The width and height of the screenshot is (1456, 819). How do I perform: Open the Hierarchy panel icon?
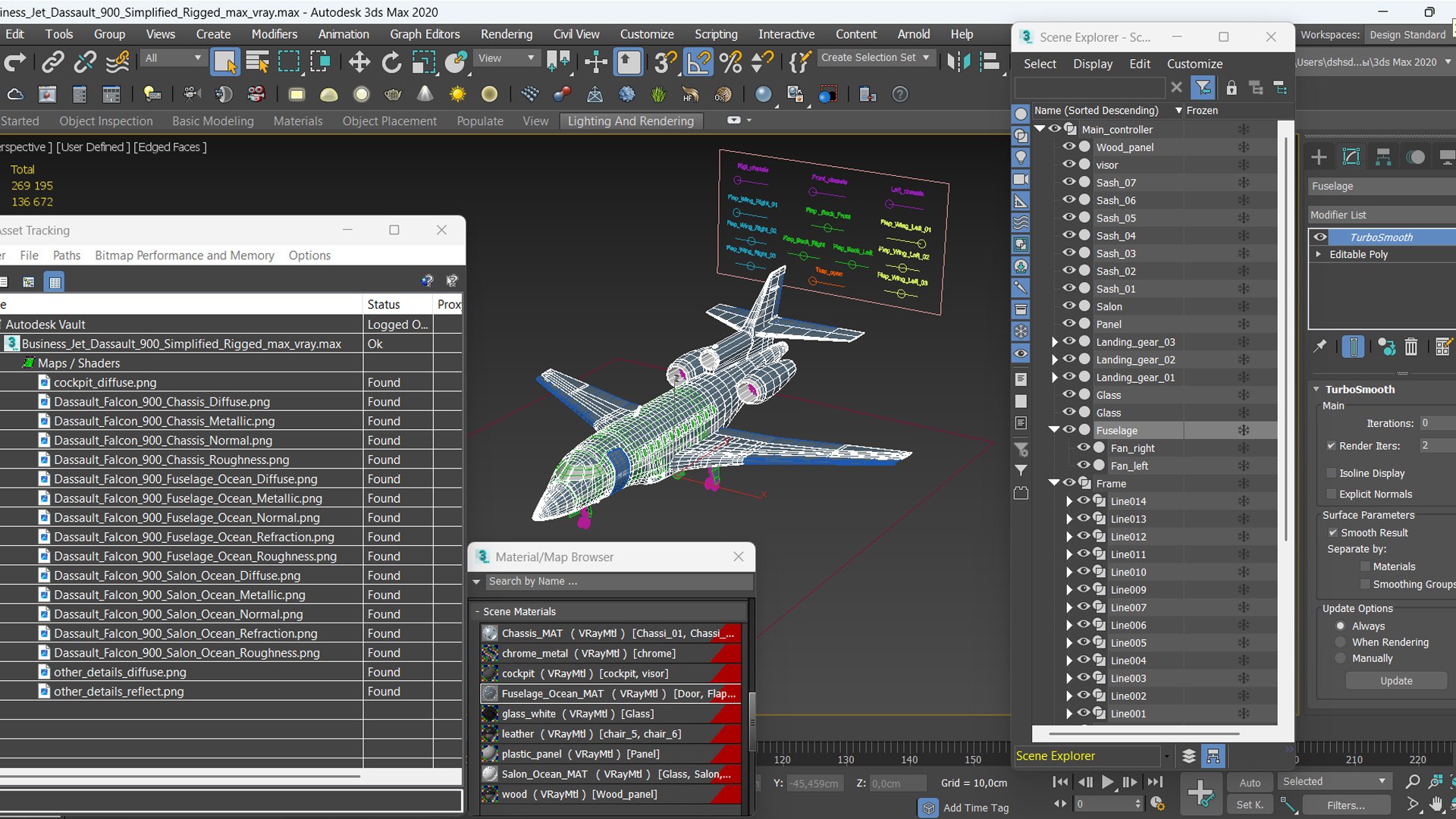(x=1383, y=157)
